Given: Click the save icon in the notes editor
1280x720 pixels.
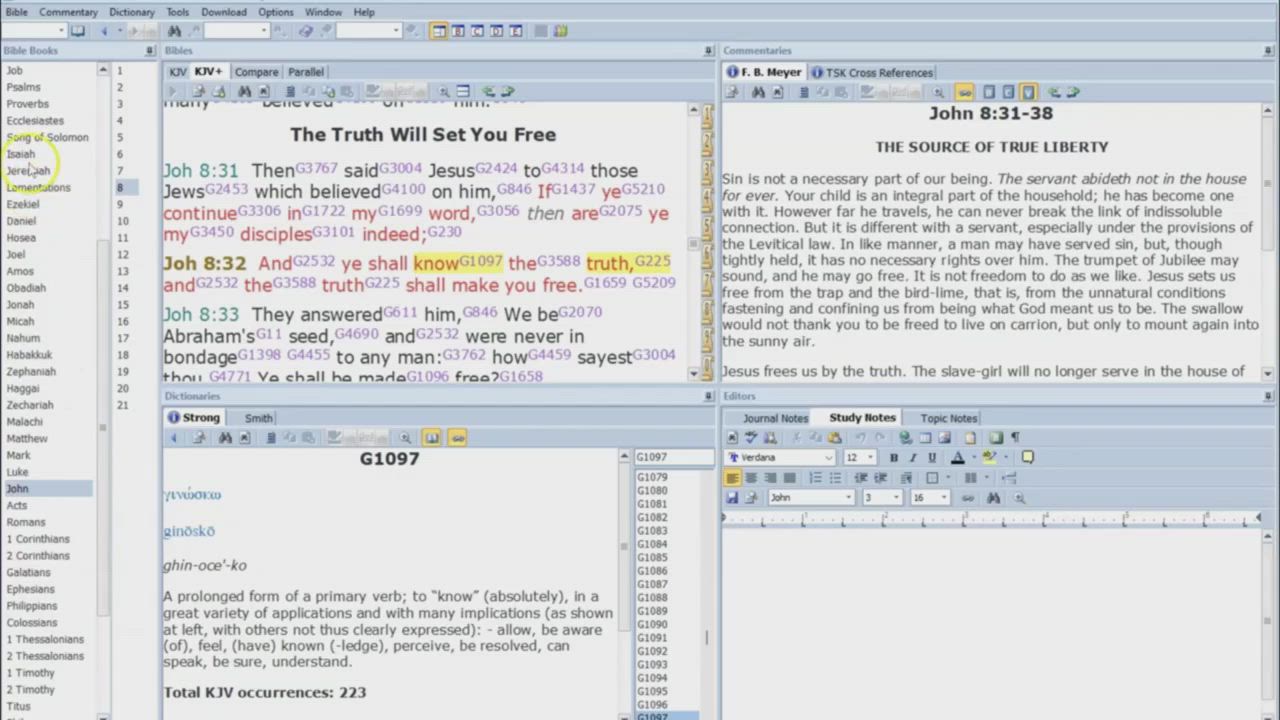Looking at the screenshot, I should click(732, 498).
